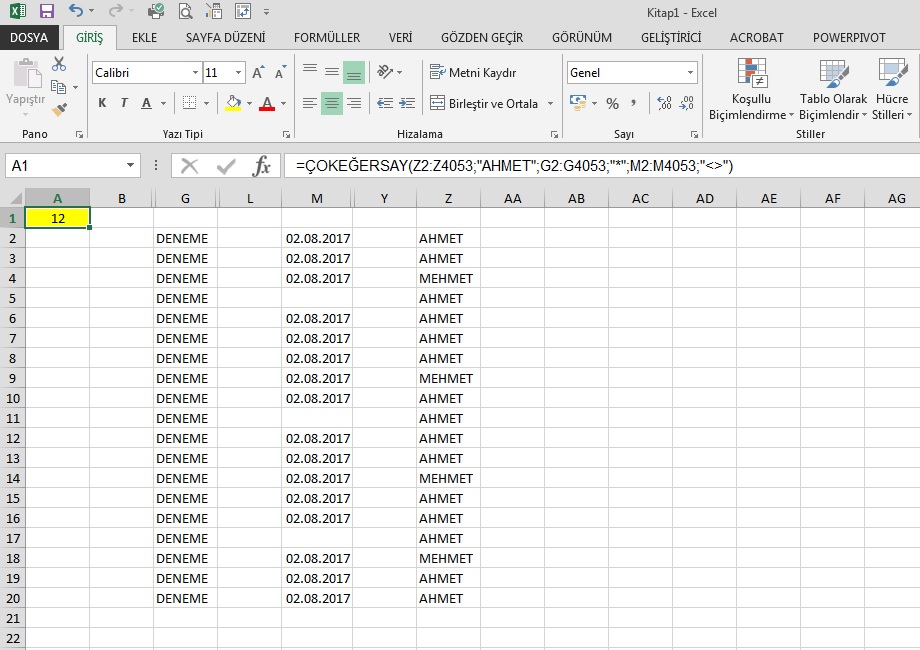Open the Calibri font name dropdown

coord(195,73)
